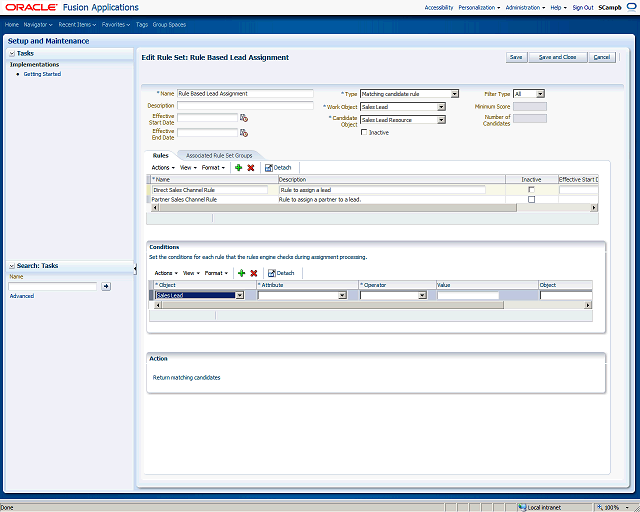Image resolution: width=640 pixels, height=512 pixels.
Task: Select the Rules tab
Action: [160, 156]
